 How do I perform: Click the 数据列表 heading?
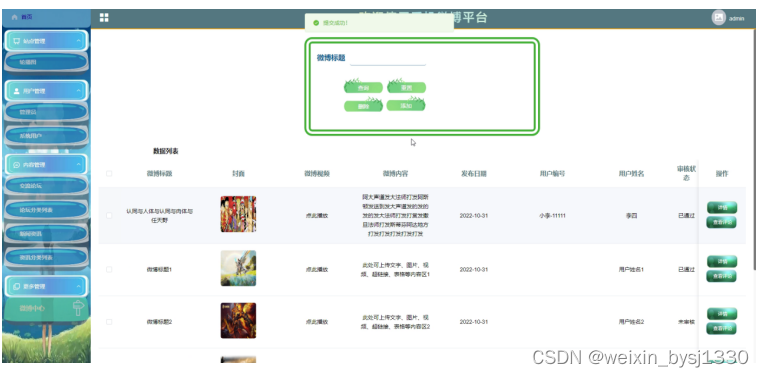coord(166,151)
